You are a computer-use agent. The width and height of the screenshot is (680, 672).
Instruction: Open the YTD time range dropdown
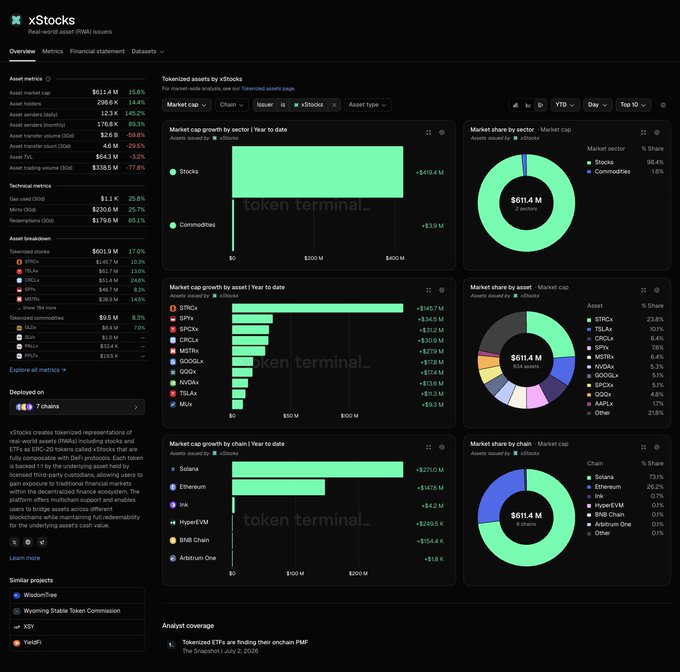565,105
